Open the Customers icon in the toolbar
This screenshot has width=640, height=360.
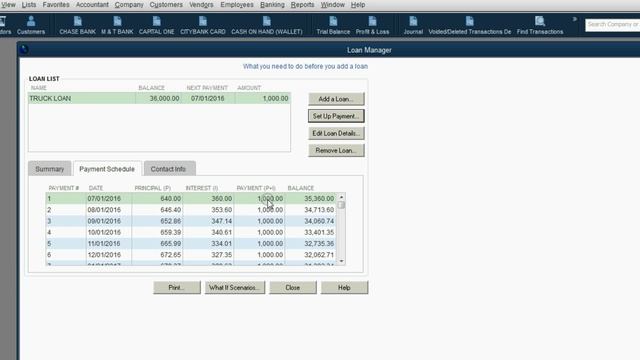tap(31, 25)
